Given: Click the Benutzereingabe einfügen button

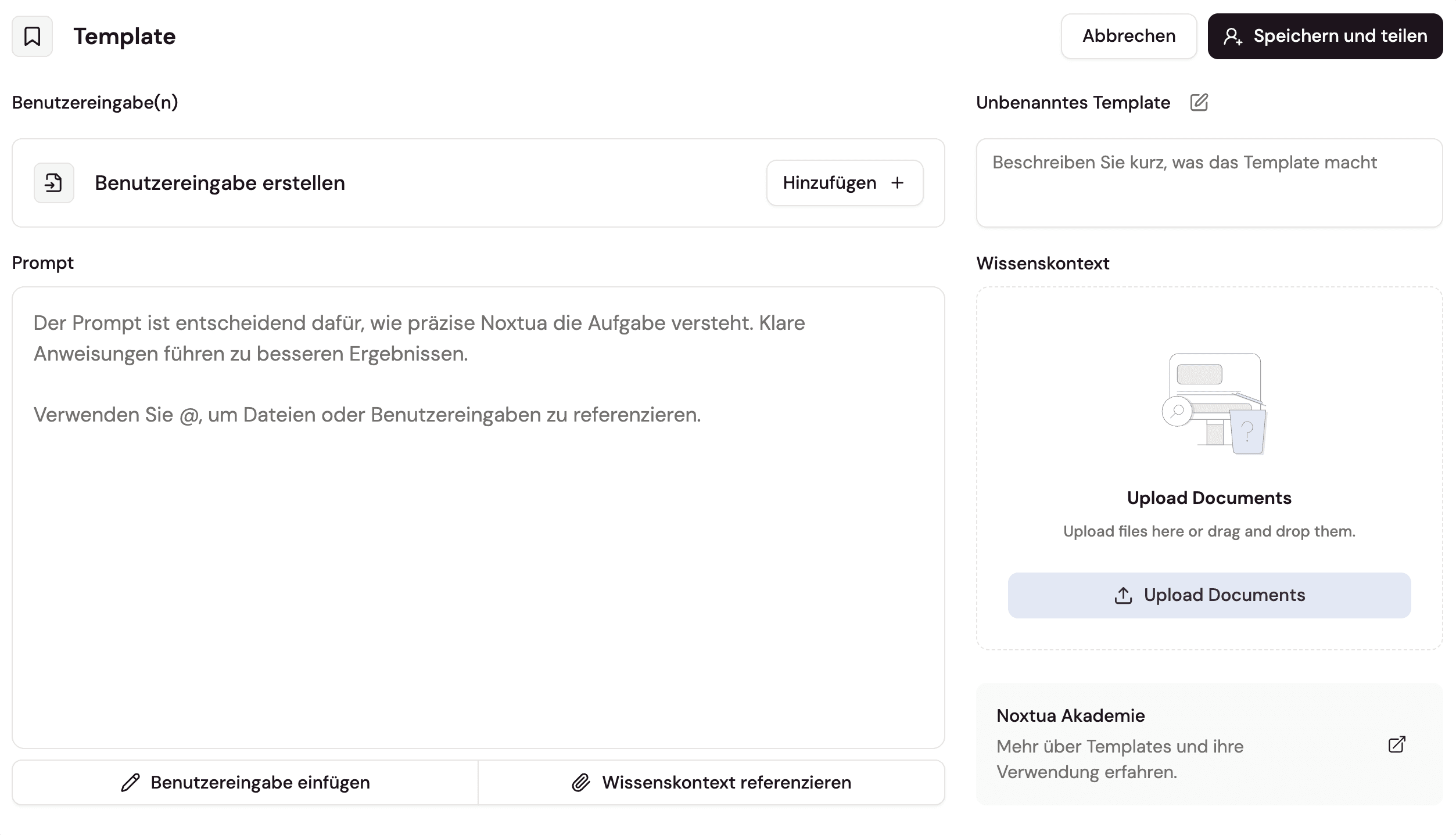Looking at the screenshot, I should pyautogui.click(x=245, y=782).
